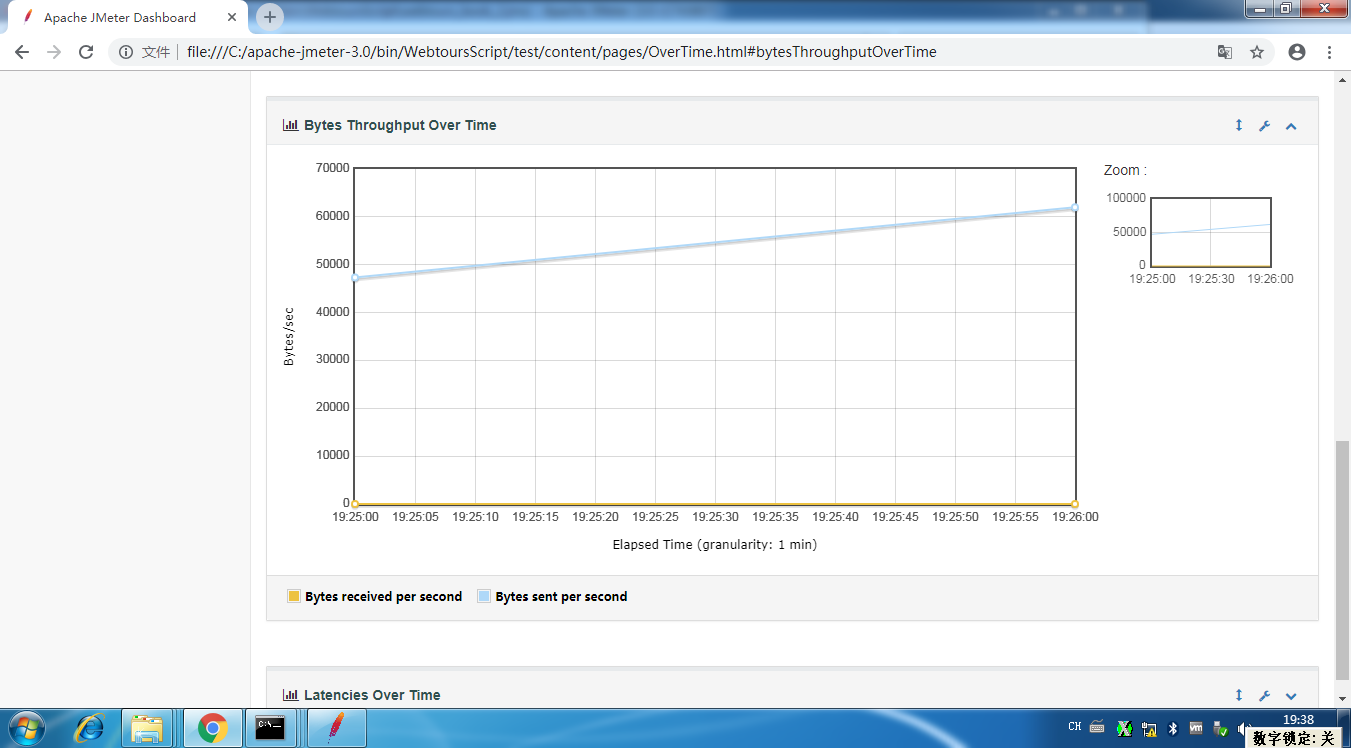Click the translate page icon
Viewport: 1351px width, 748px height.
pyautogui.click(x=1224, y=52)
